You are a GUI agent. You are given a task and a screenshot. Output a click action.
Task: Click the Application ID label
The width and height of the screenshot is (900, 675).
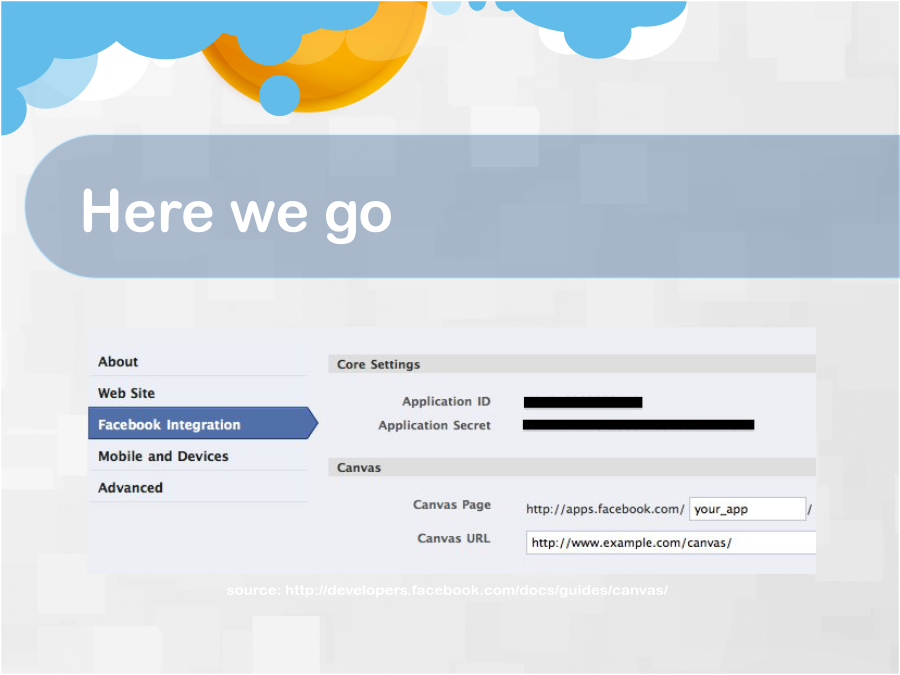pos(446,402)
